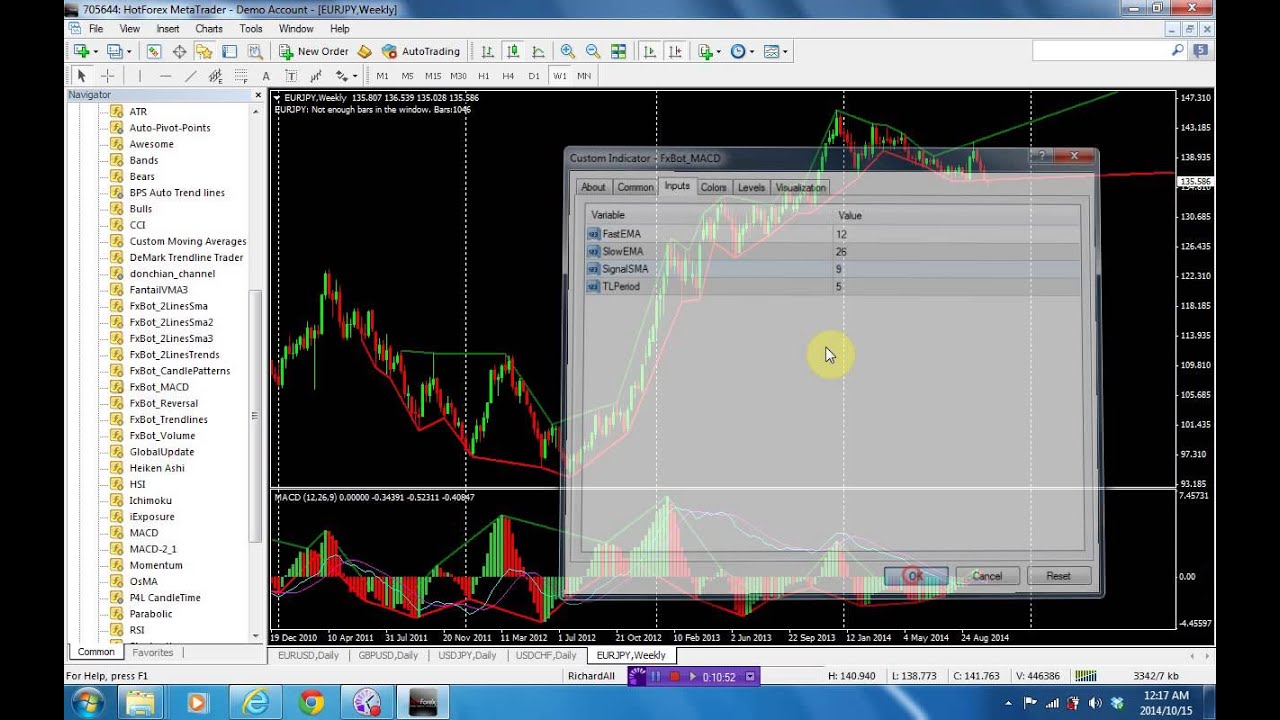Select the Fibonacci Retracement tool
Image resolution: width=1280 pixels, height=720 pixels.
click(x=240, y=76)
